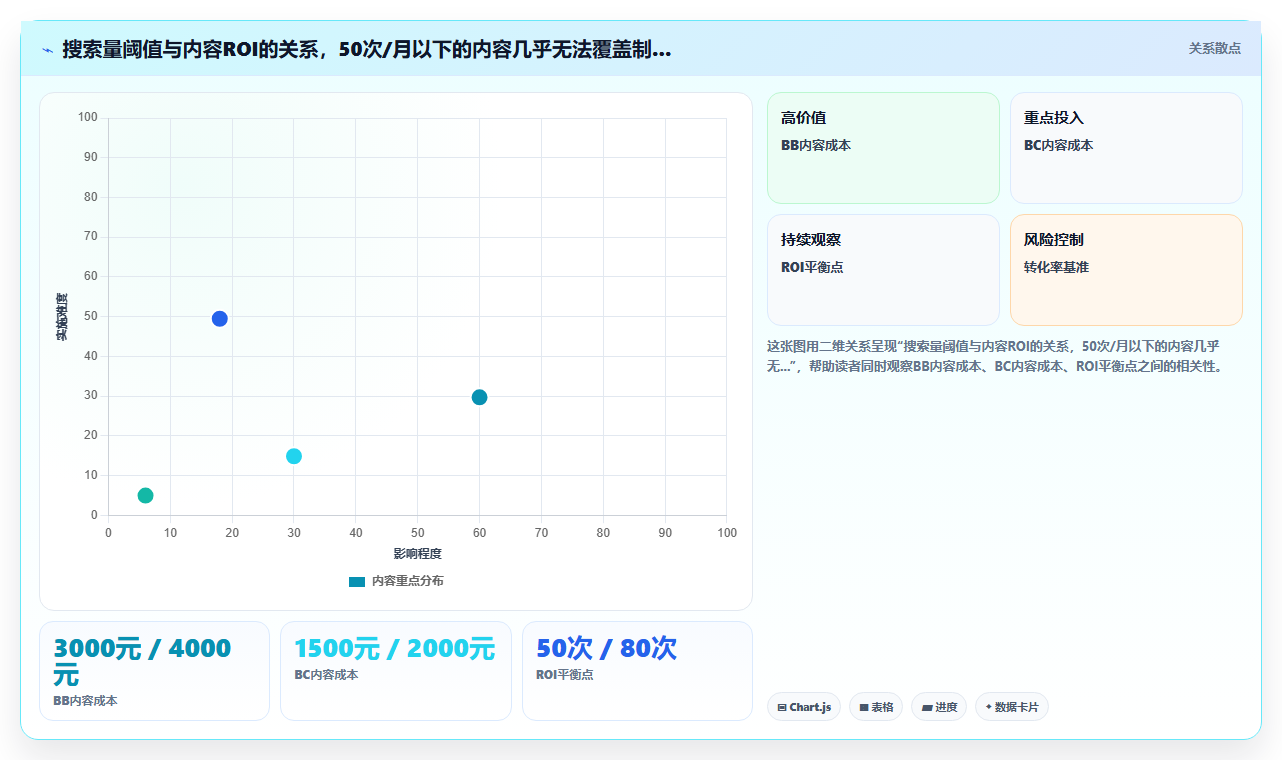
Task: Open the 高价值 quadrant card
Action: tap(883, 148)
